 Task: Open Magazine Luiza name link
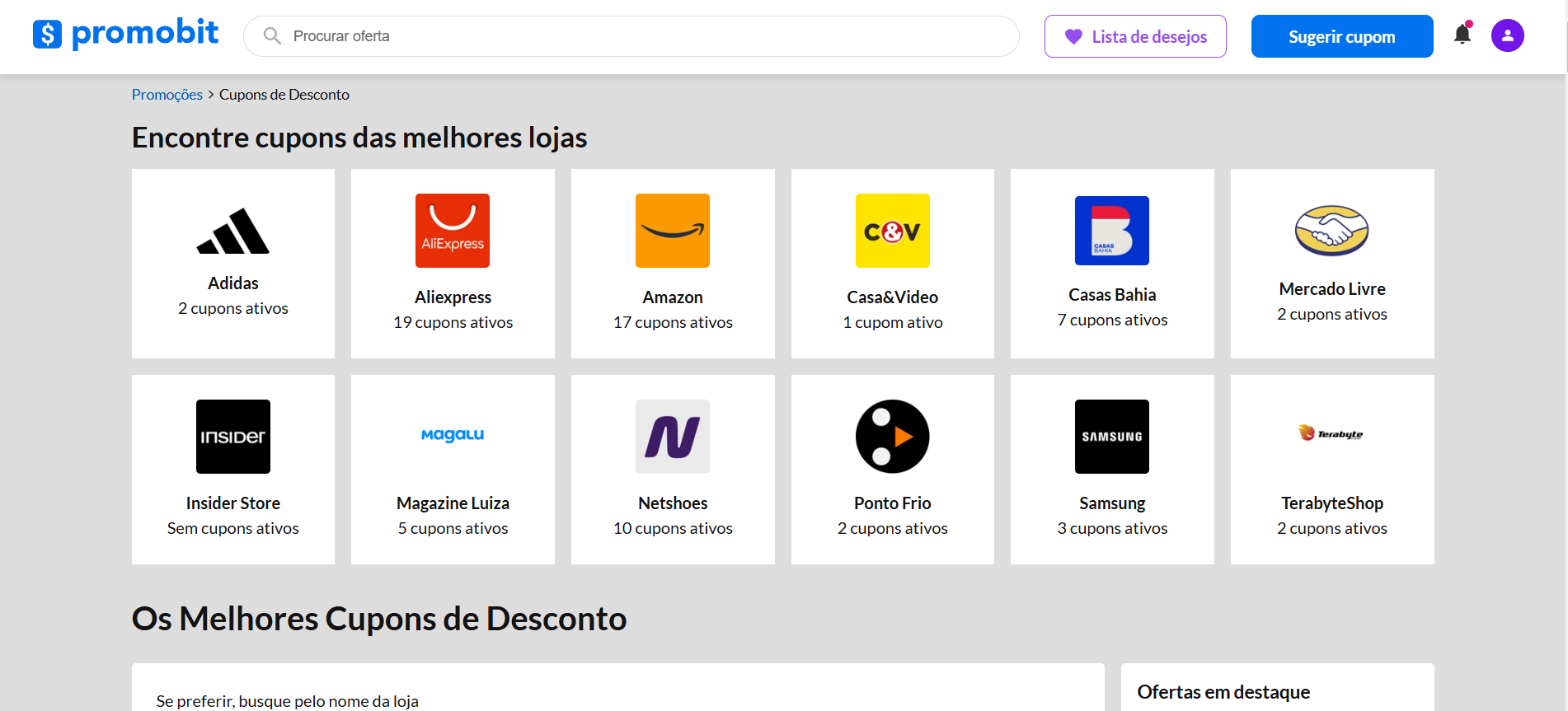(453, 503)
